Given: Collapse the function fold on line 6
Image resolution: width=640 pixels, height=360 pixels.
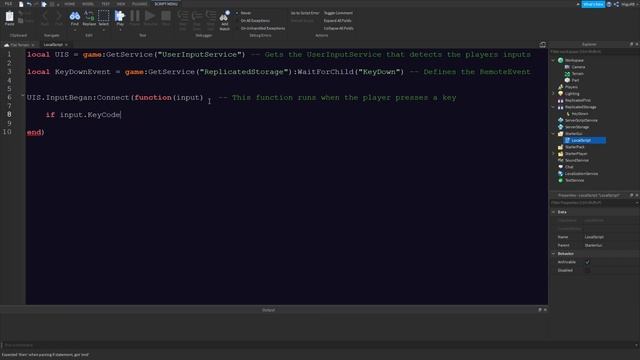Looking at the screenshot, I should coord(22,96).
